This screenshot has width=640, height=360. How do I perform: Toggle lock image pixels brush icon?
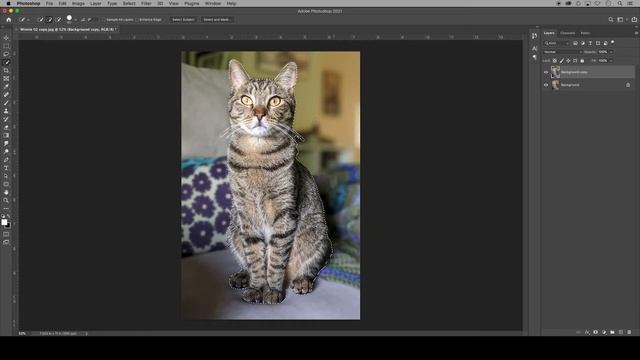tap(562, 61)
